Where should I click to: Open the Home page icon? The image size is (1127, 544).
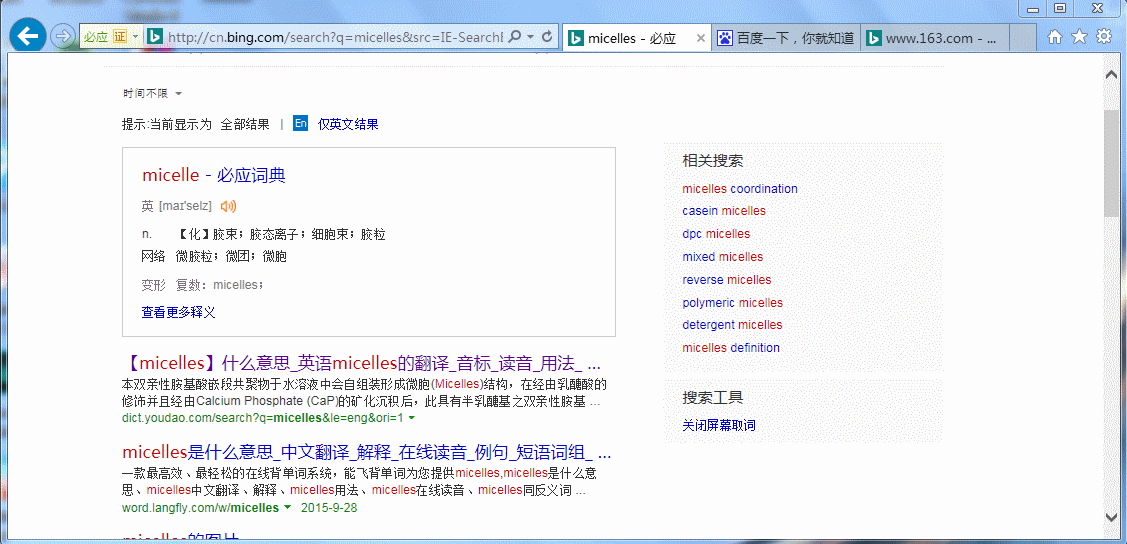pos(1055,37)
